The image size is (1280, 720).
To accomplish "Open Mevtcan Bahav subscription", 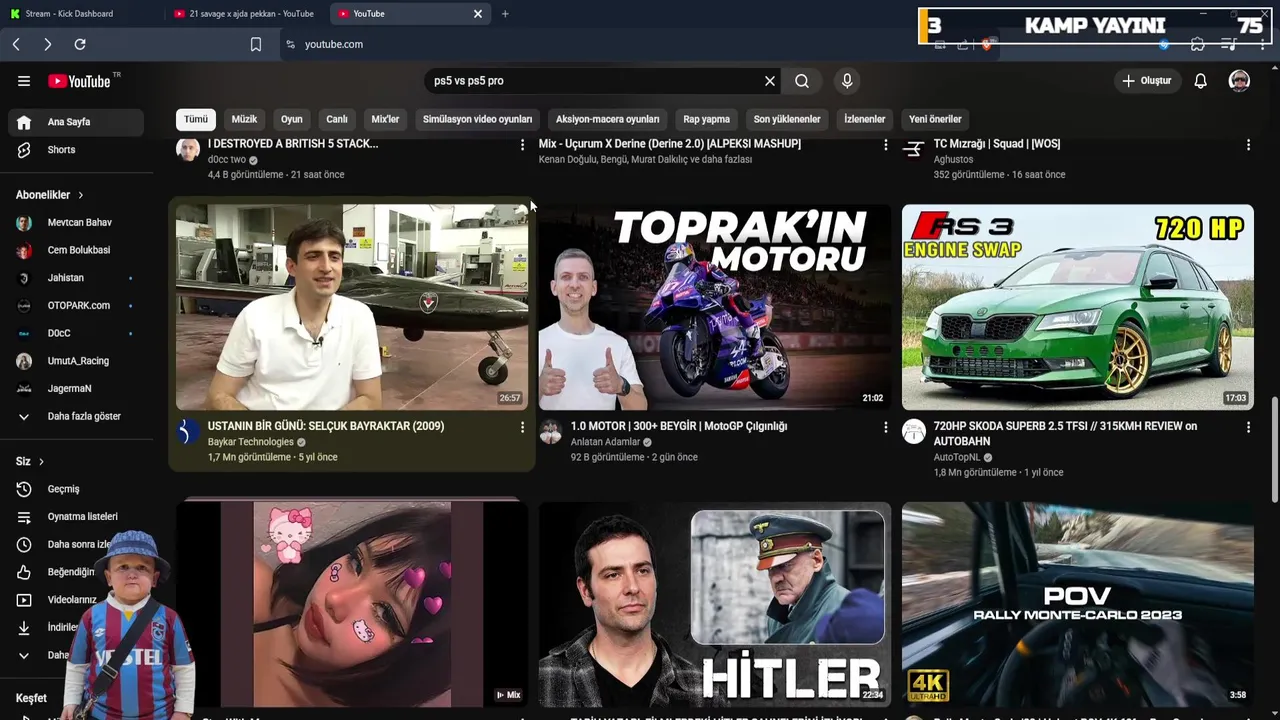I will 76,222.
